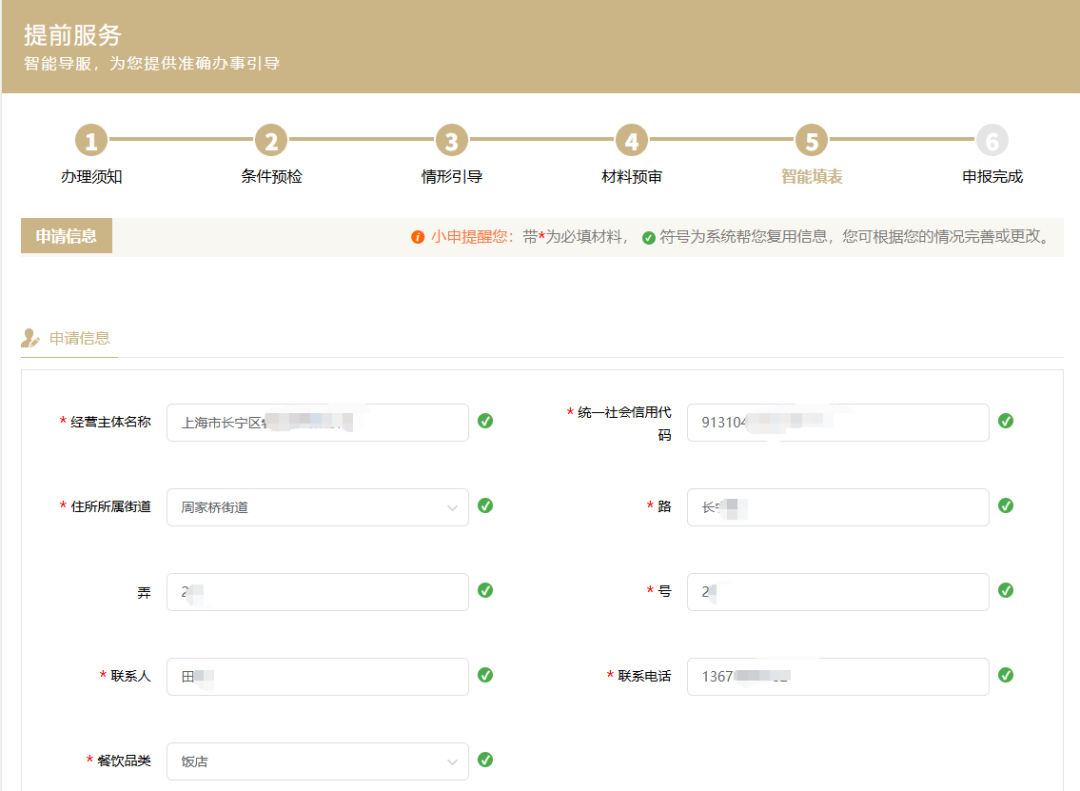Click the 申请信息 gold section header
Viewport: 1080px width, 791px height.
click(x=66, y=237)
